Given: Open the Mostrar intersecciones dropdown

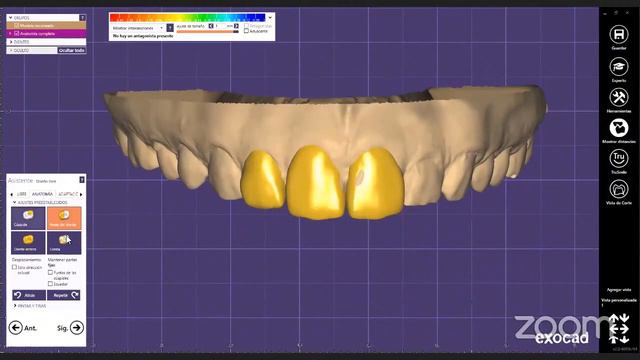Looking at the screenshot, I should coord(138,28).
